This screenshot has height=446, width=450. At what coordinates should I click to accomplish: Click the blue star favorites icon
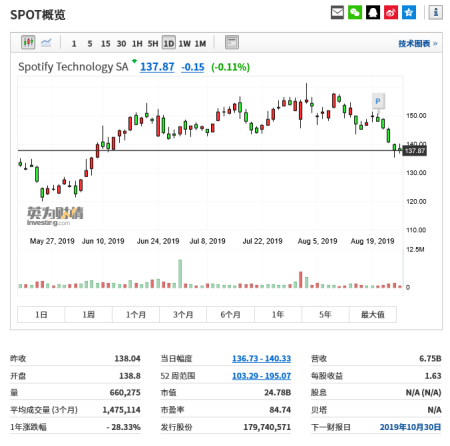[409, 13]
